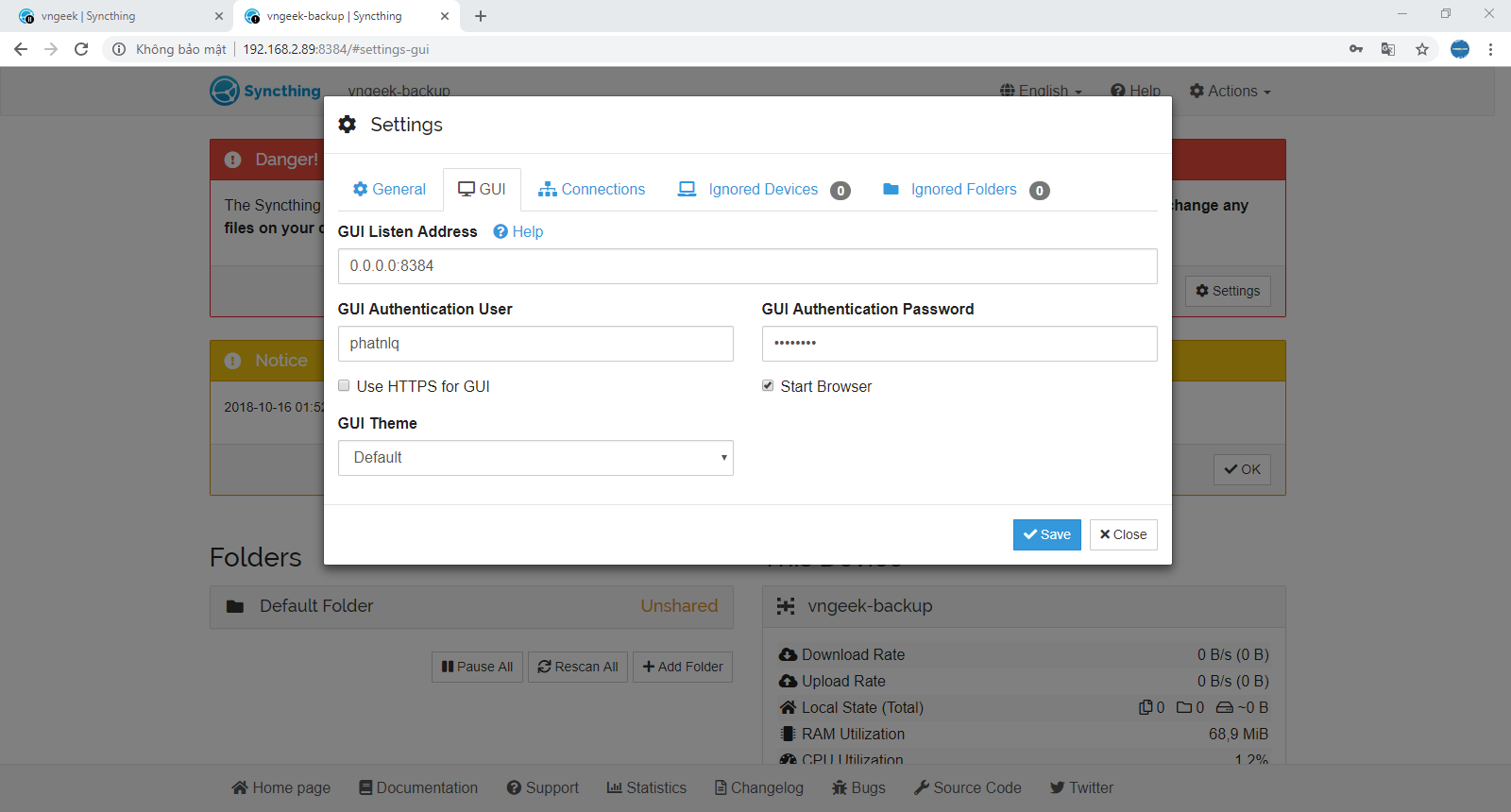The image size is (1511, 812).
Task: Close the vngeek browser tab
Action: (219, 16)
